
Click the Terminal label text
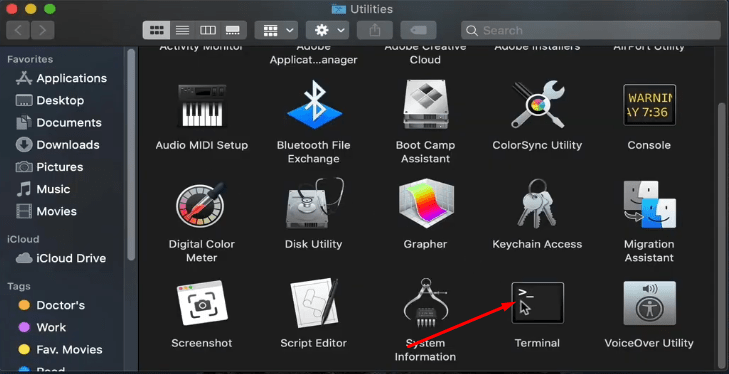coord(537,343)
